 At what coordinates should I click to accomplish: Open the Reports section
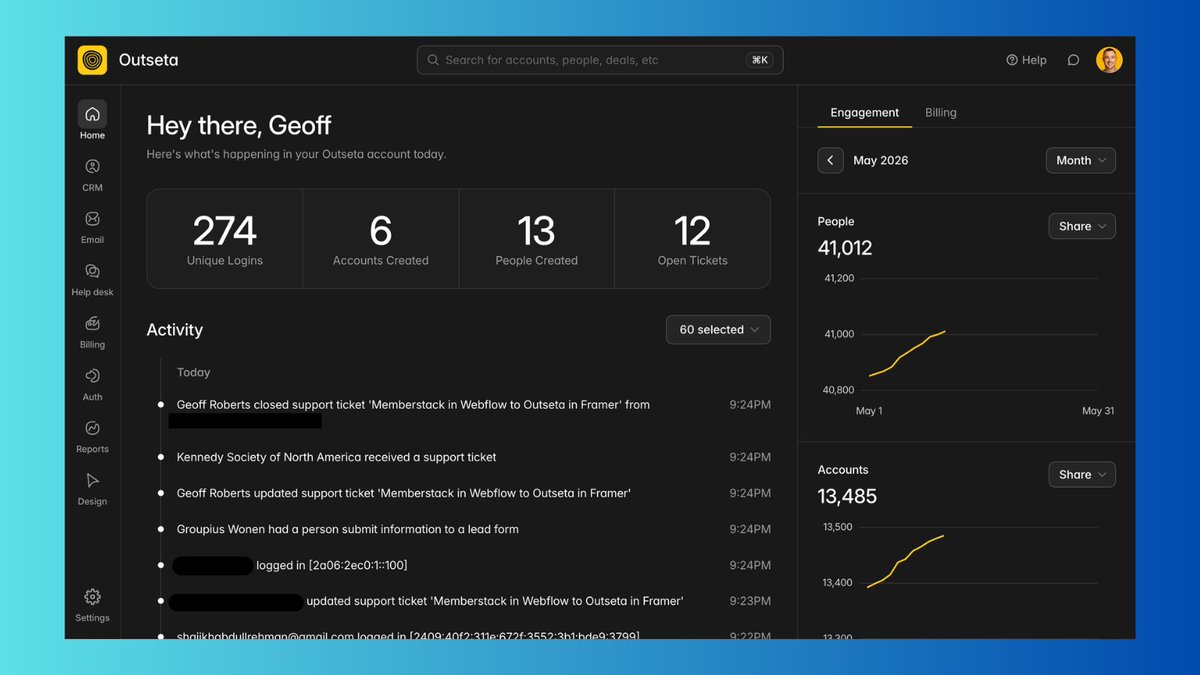click(x=92, y=435)
